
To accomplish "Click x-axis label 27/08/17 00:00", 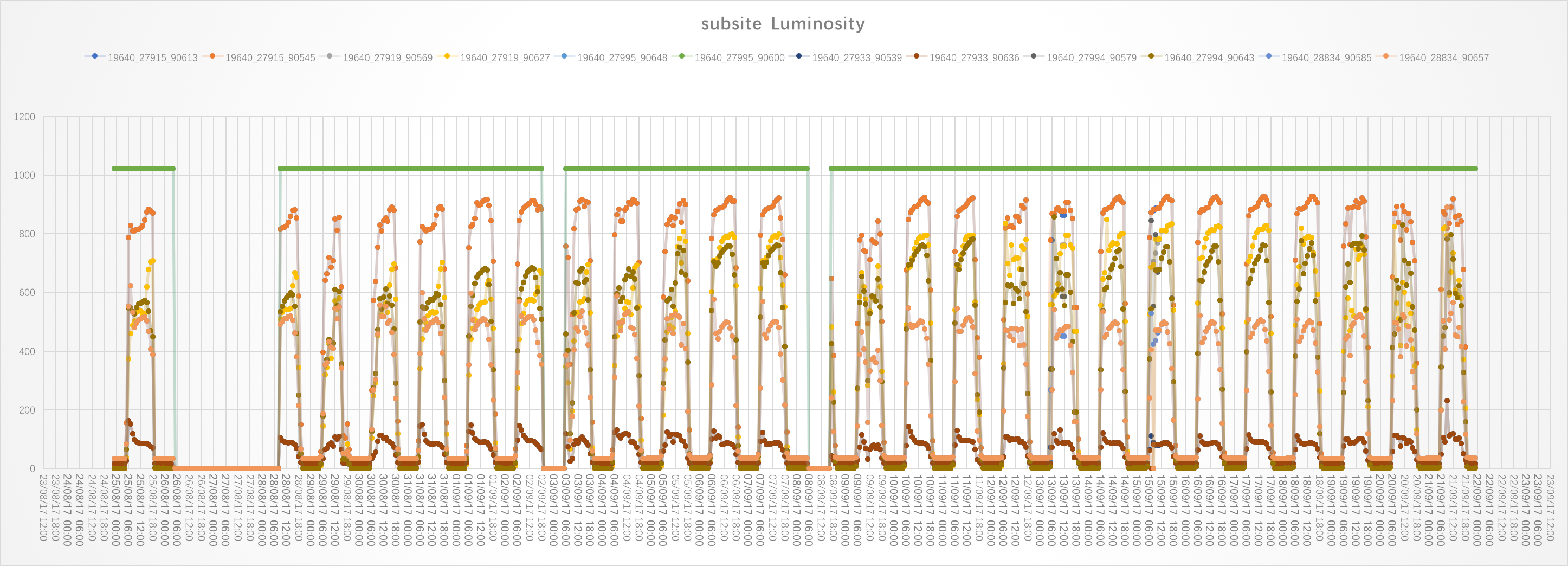I will (213, 510).
